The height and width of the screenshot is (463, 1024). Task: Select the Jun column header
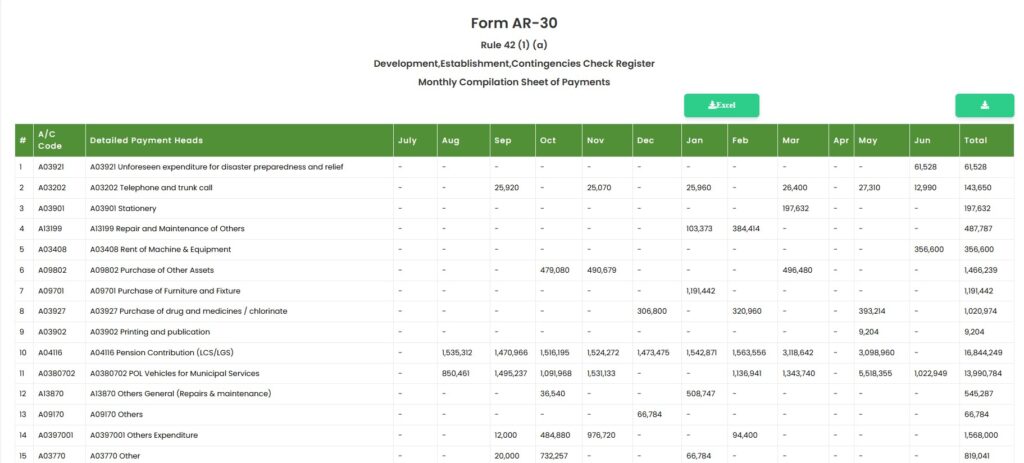point(934,140)
